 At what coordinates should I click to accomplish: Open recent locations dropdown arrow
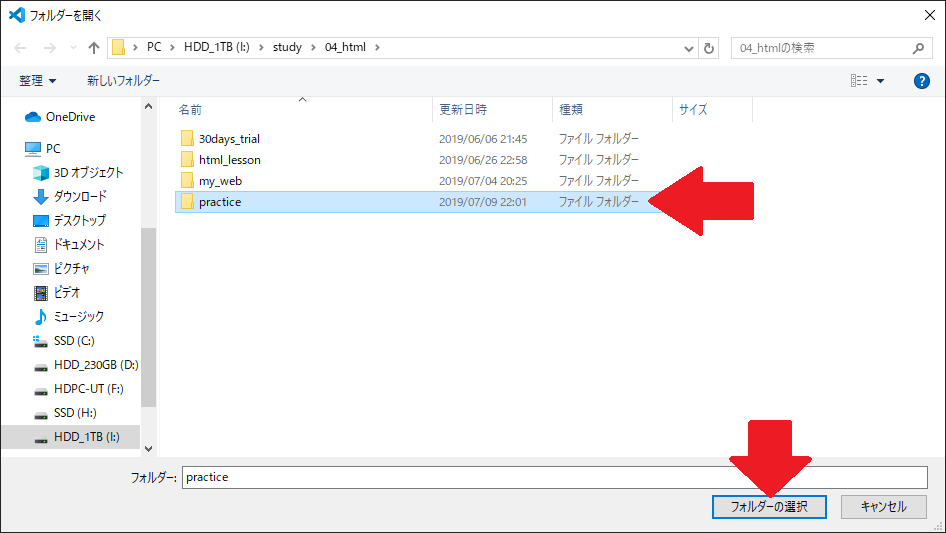click(x=73, y=48)
